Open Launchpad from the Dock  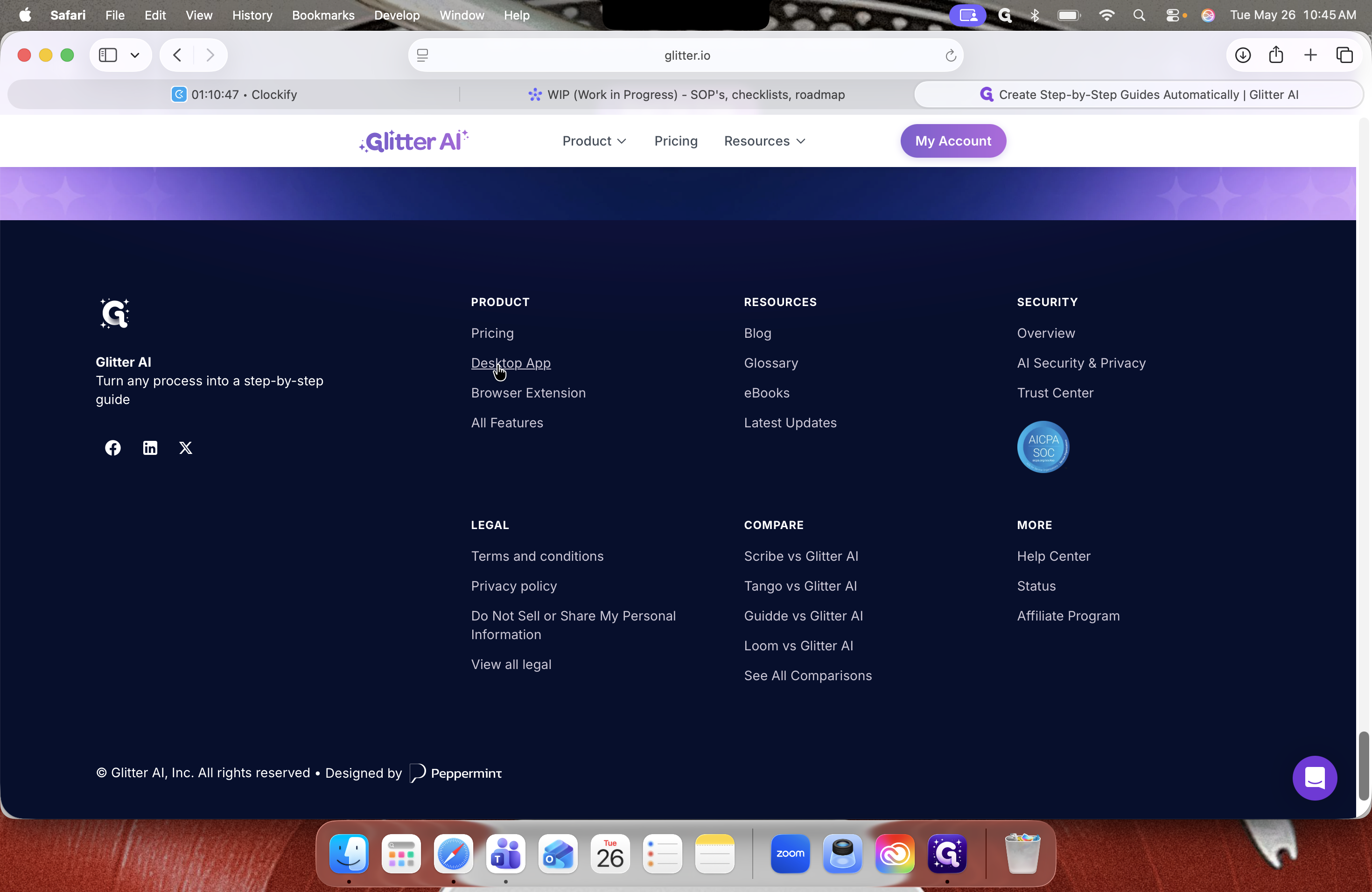401,853
